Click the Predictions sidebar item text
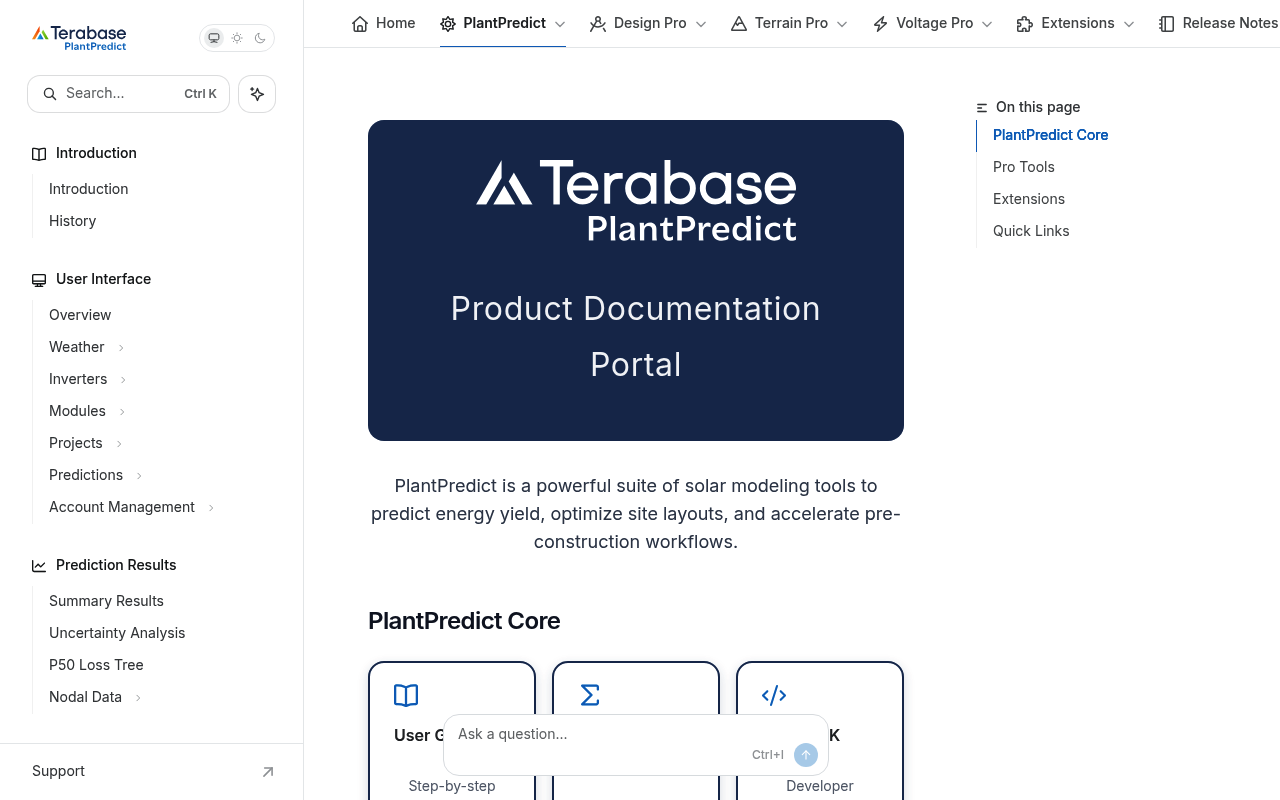The height and width of the screenshot is (800, 1280). 86,475
